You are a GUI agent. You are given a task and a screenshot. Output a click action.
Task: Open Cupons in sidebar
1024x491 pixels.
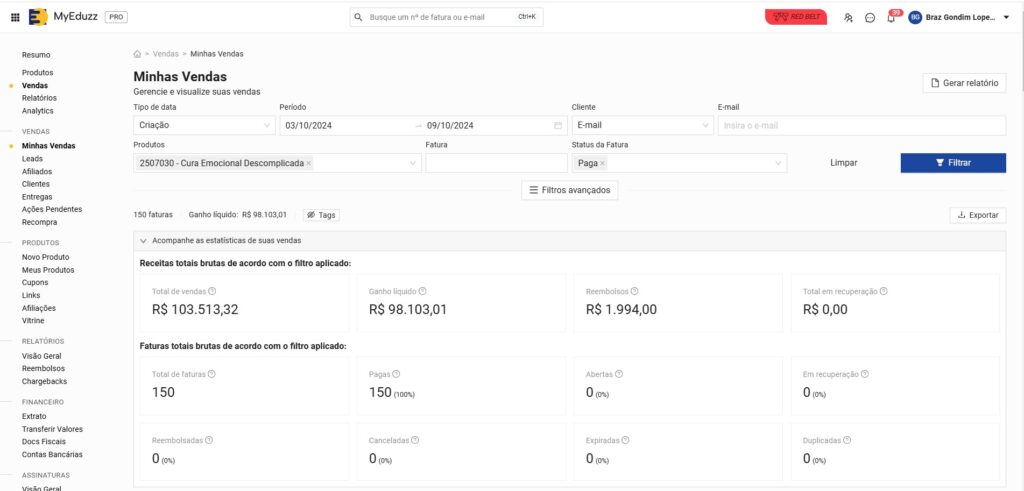tap(35, 283)
